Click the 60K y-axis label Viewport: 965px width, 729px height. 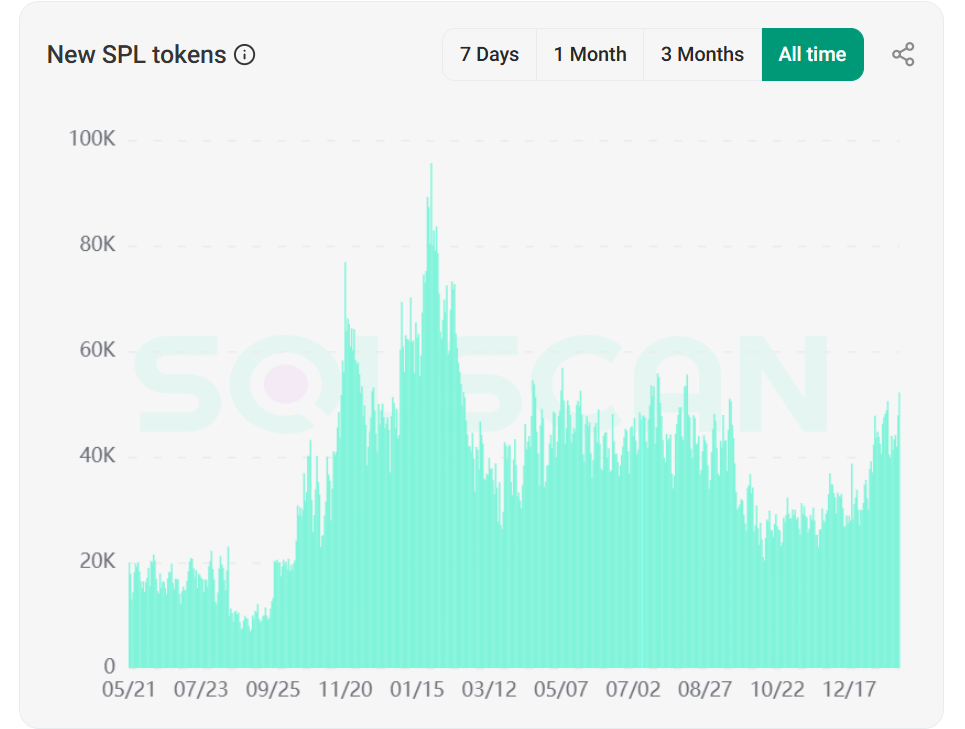pyautogui.click(x=97, y=350)
